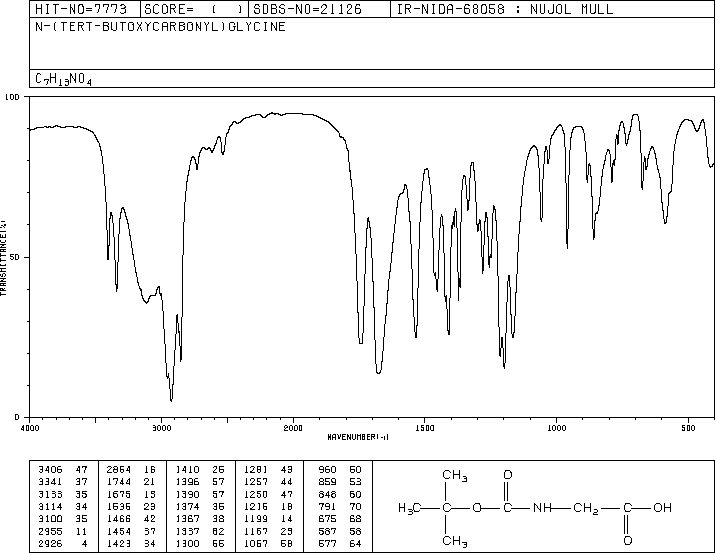The image size is (715, 553).
Task: Highlight the 1281 table value
Action: (x=256, y=470)
